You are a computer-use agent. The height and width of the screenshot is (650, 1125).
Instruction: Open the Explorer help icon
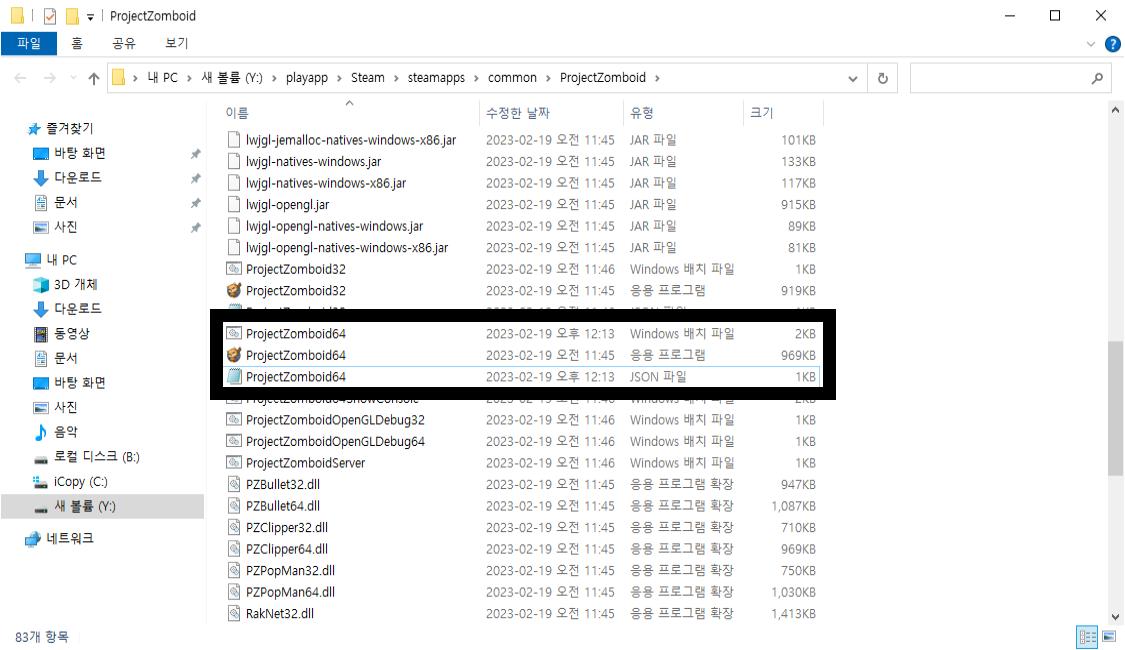tap(1113, 44)
